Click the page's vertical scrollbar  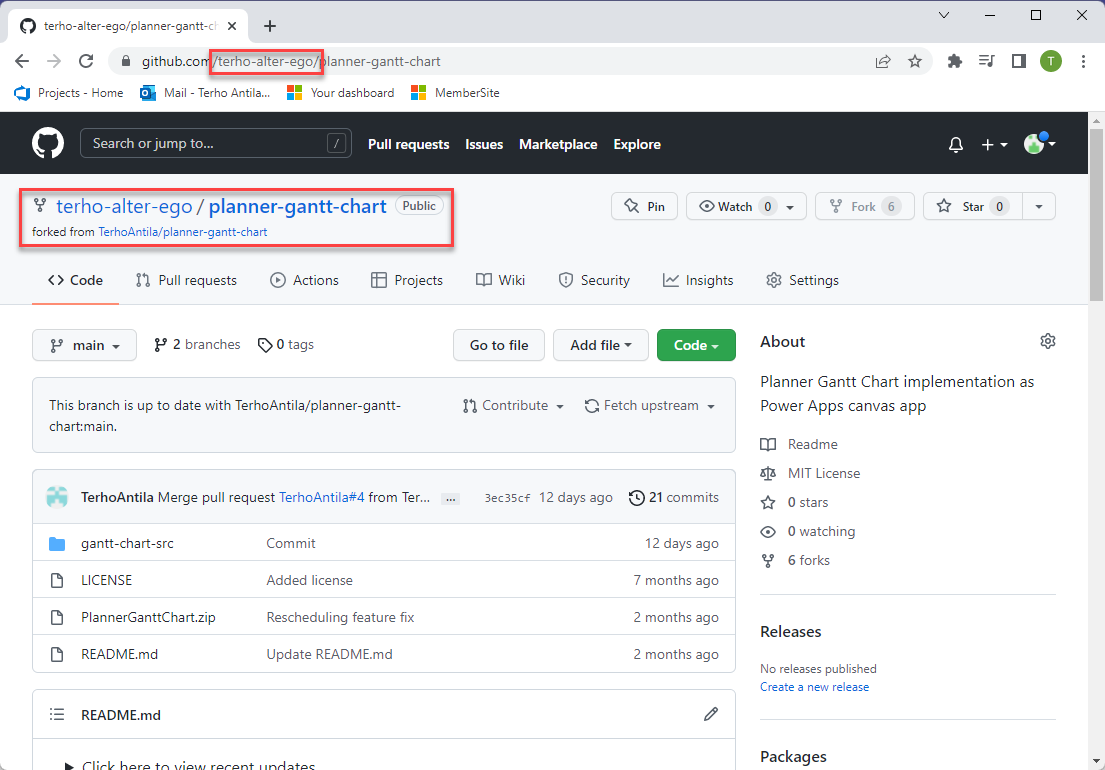tap(1096, 220)
